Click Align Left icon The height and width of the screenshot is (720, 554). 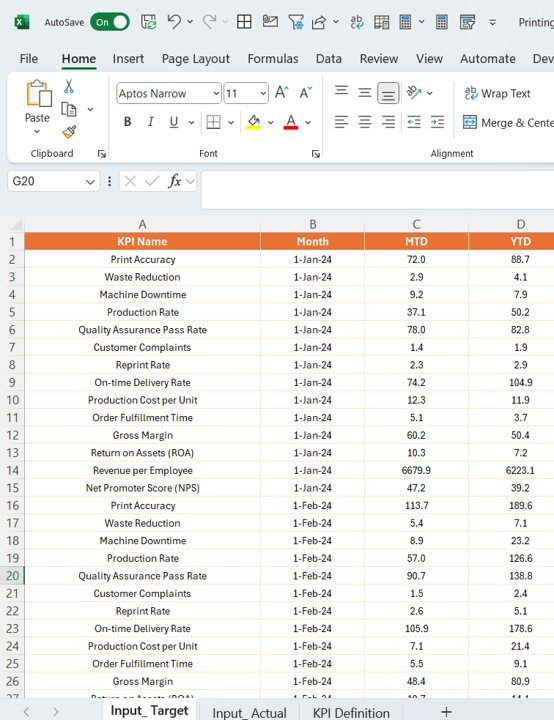[341, 122]
